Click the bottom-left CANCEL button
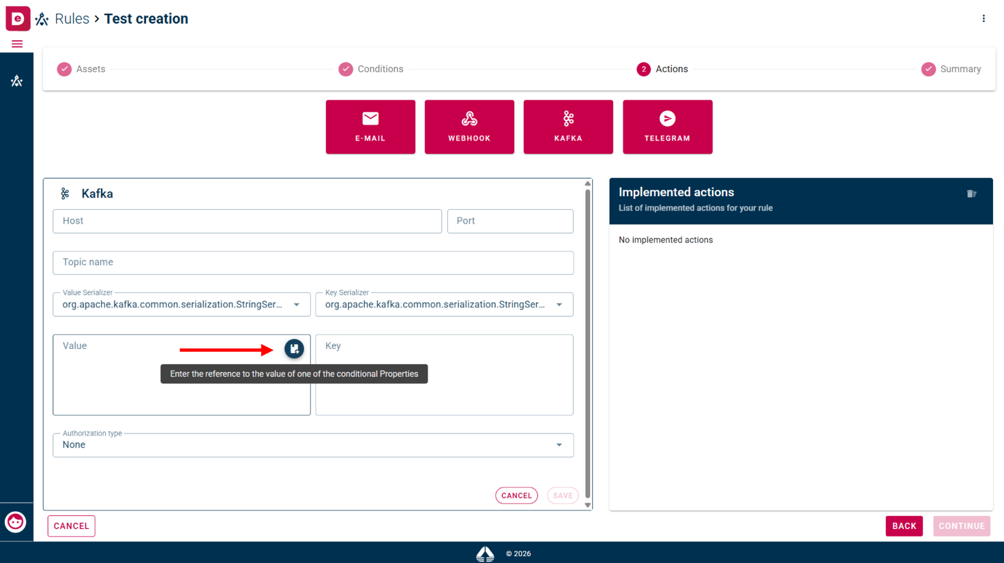Screen dimensions: 1004x563 71,526
